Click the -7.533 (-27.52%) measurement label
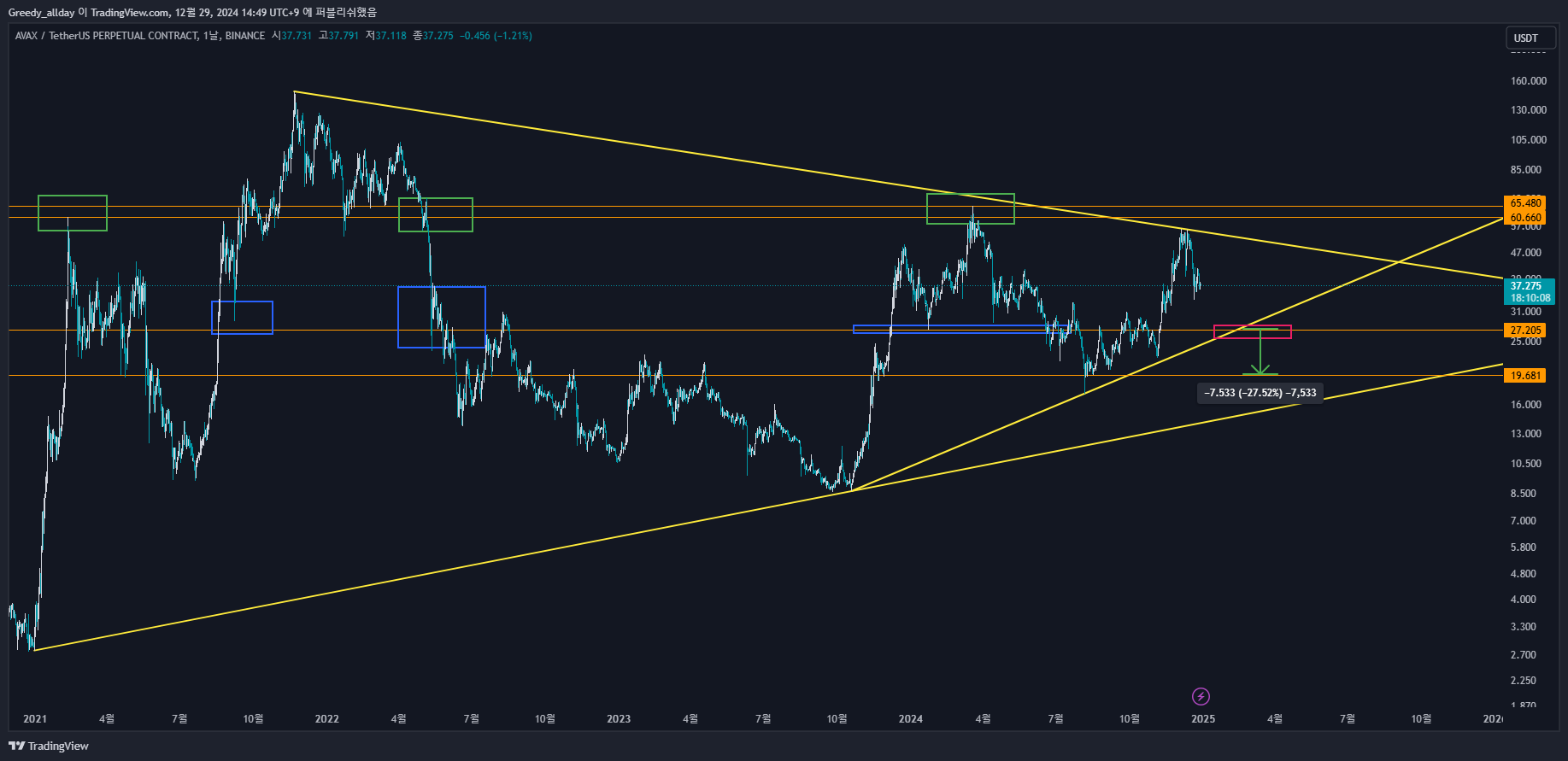This screenshot has height=761, width=1568. (1260, 393)
